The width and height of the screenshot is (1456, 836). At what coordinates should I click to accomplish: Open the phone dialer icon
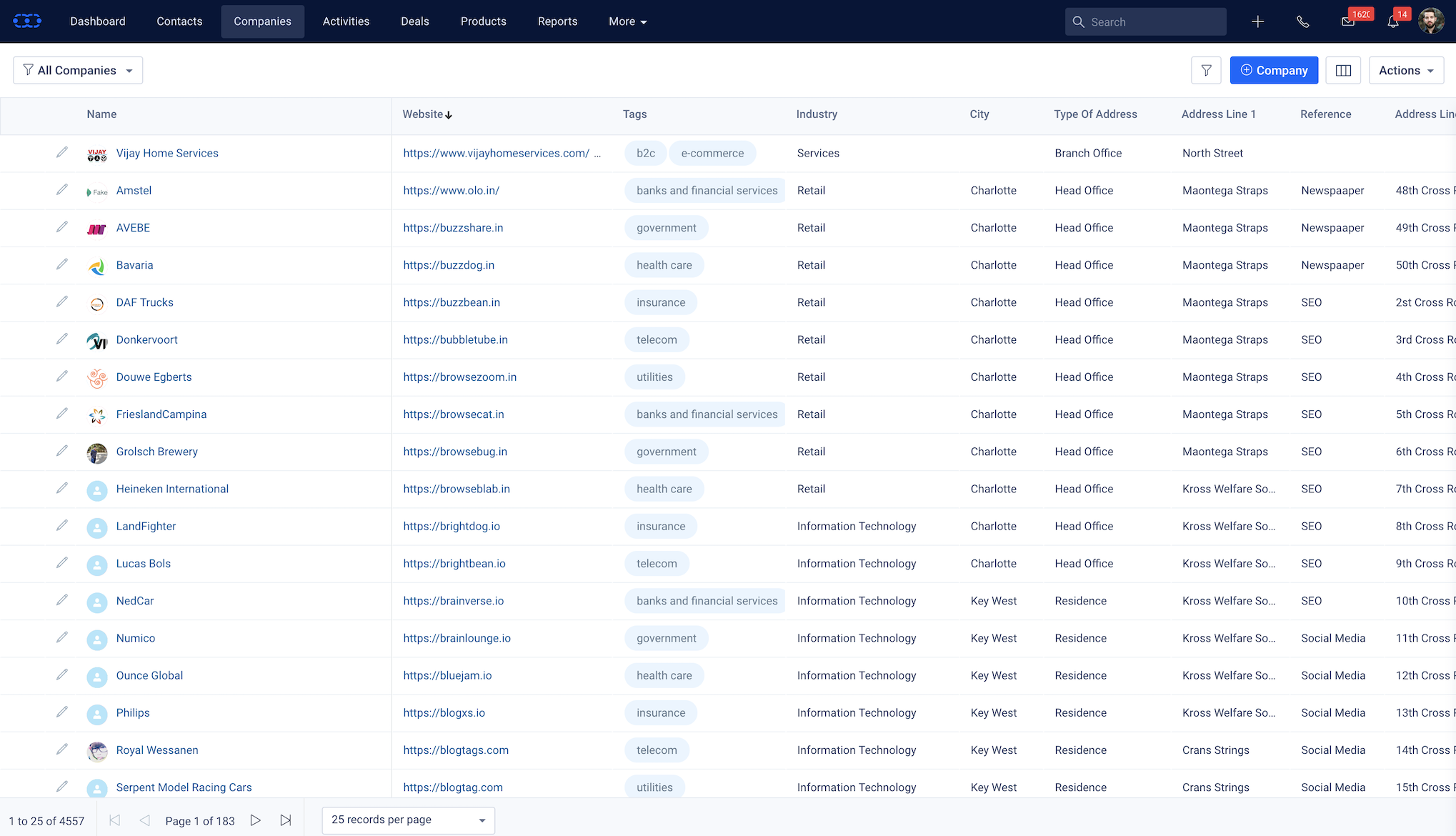tap(1303, 21)
